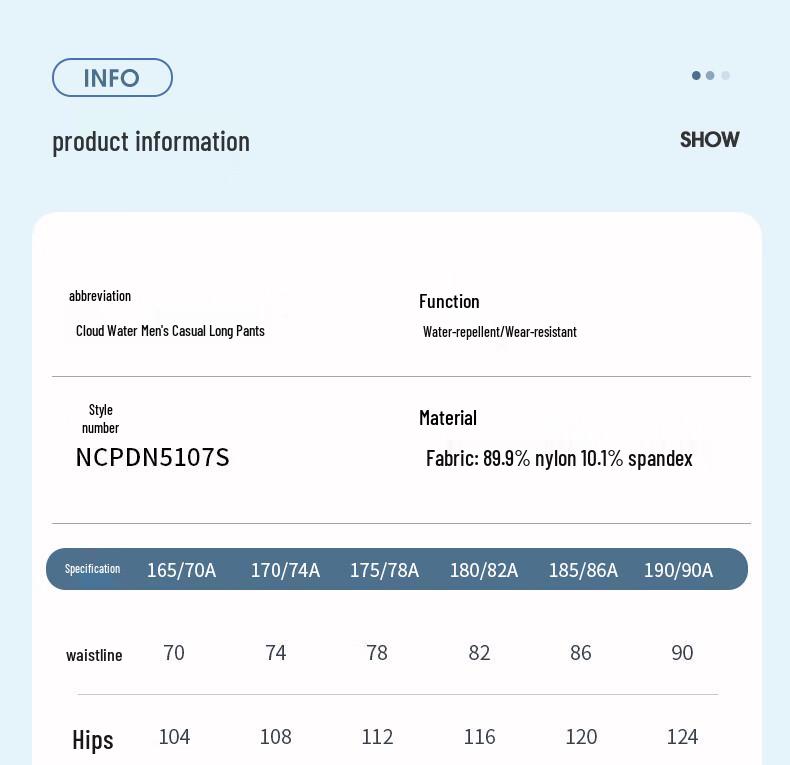Select the 175/78A size column header
This screenshot has height=765, width=790.
point(384,570)
